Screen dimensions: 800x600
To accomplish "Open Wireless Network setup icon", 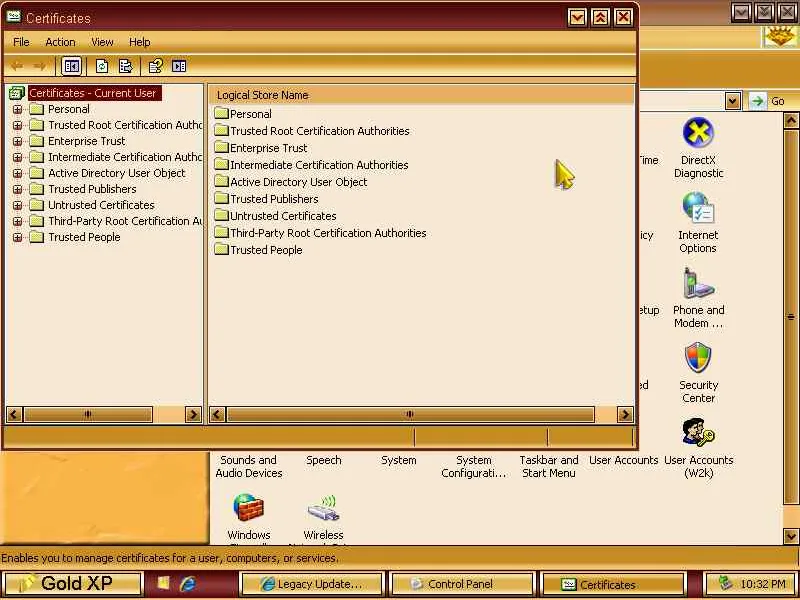I will 323,507.
